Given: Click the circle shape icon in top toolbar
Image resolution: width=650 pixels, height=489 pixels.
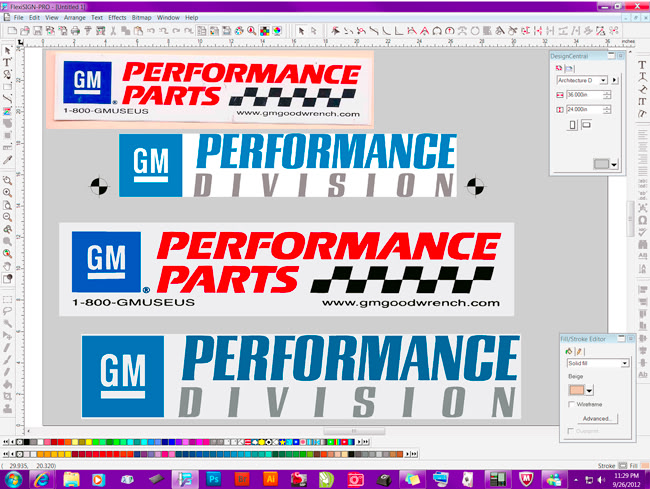Looking at the screenshot, I should click(x=475, y=31).
